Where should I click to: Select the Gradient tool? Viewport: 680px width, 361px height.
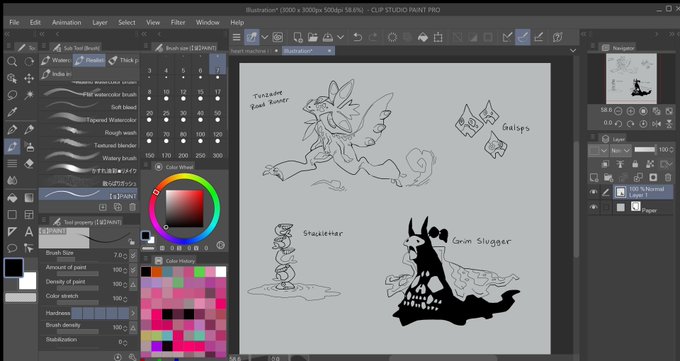click(x=29, y=198)
